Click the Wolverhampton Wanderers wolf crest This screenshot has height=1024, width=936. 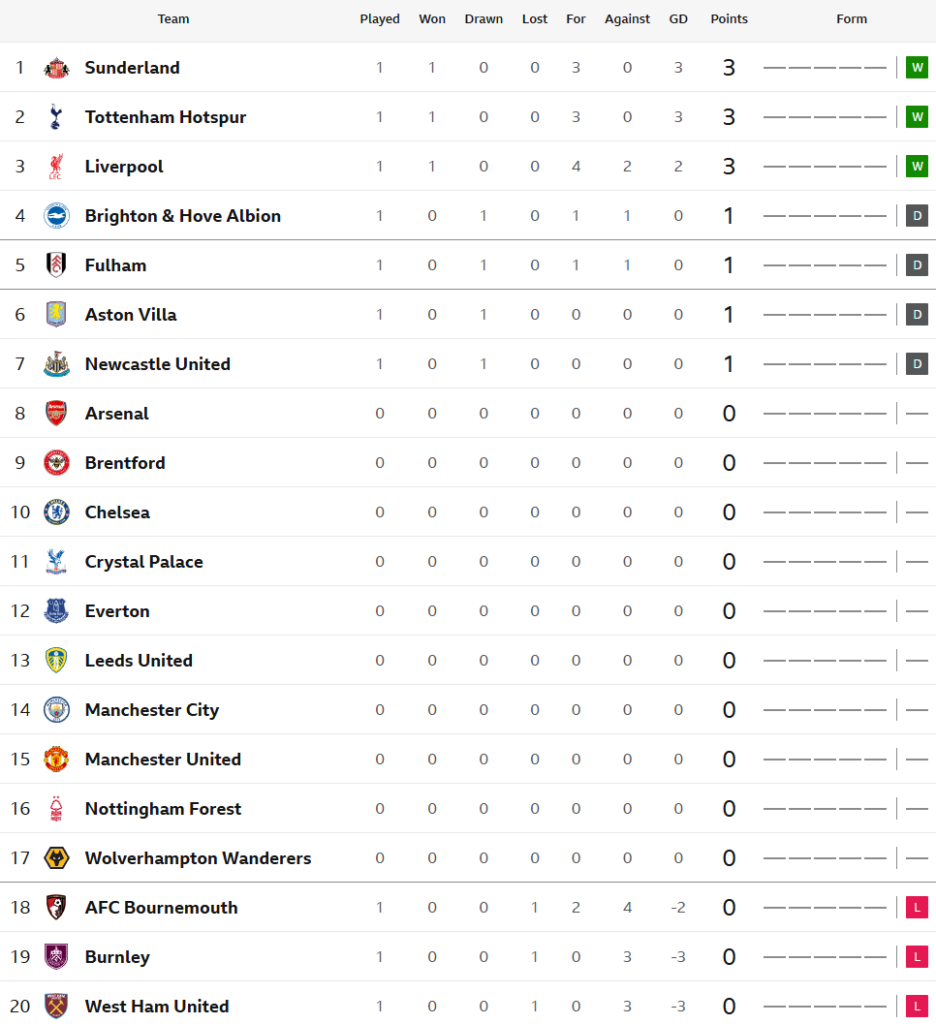(56, 858)
